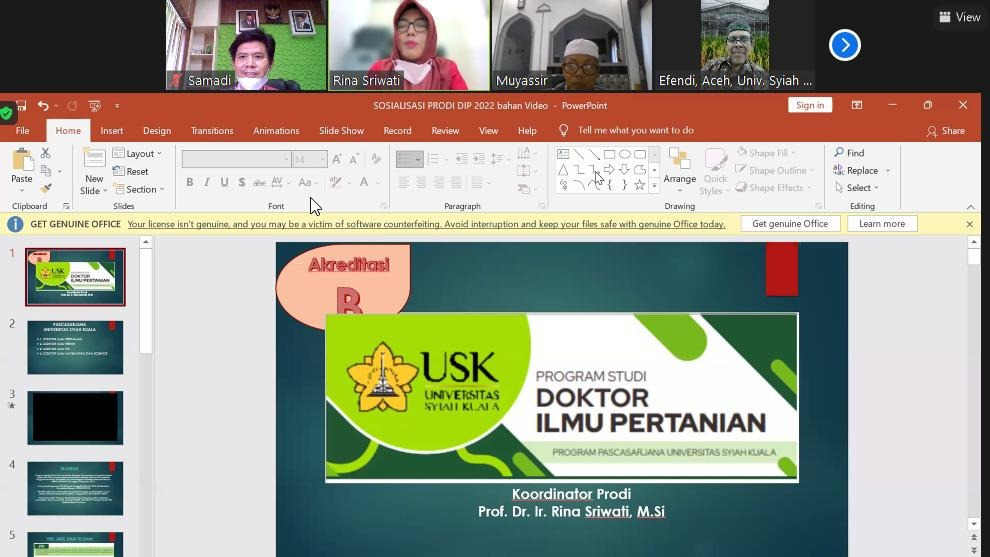Toggle Bold formatting

coord(189,182)
